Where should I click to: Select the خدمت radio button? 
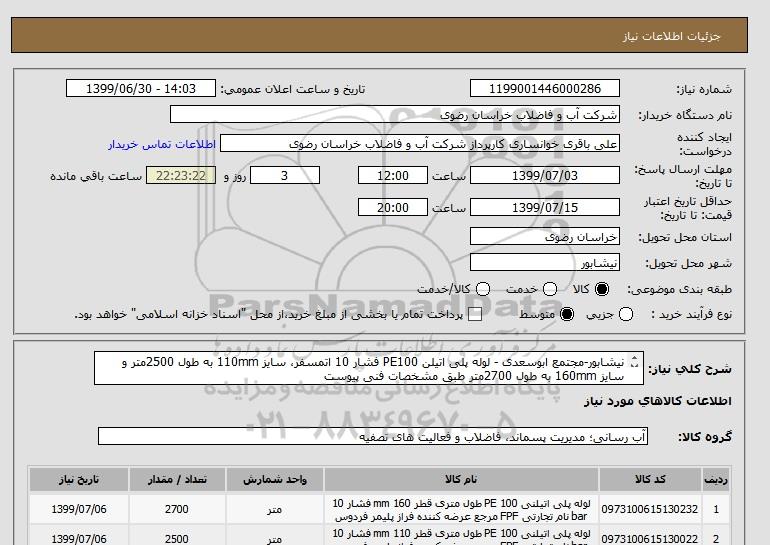pos(550,289)
